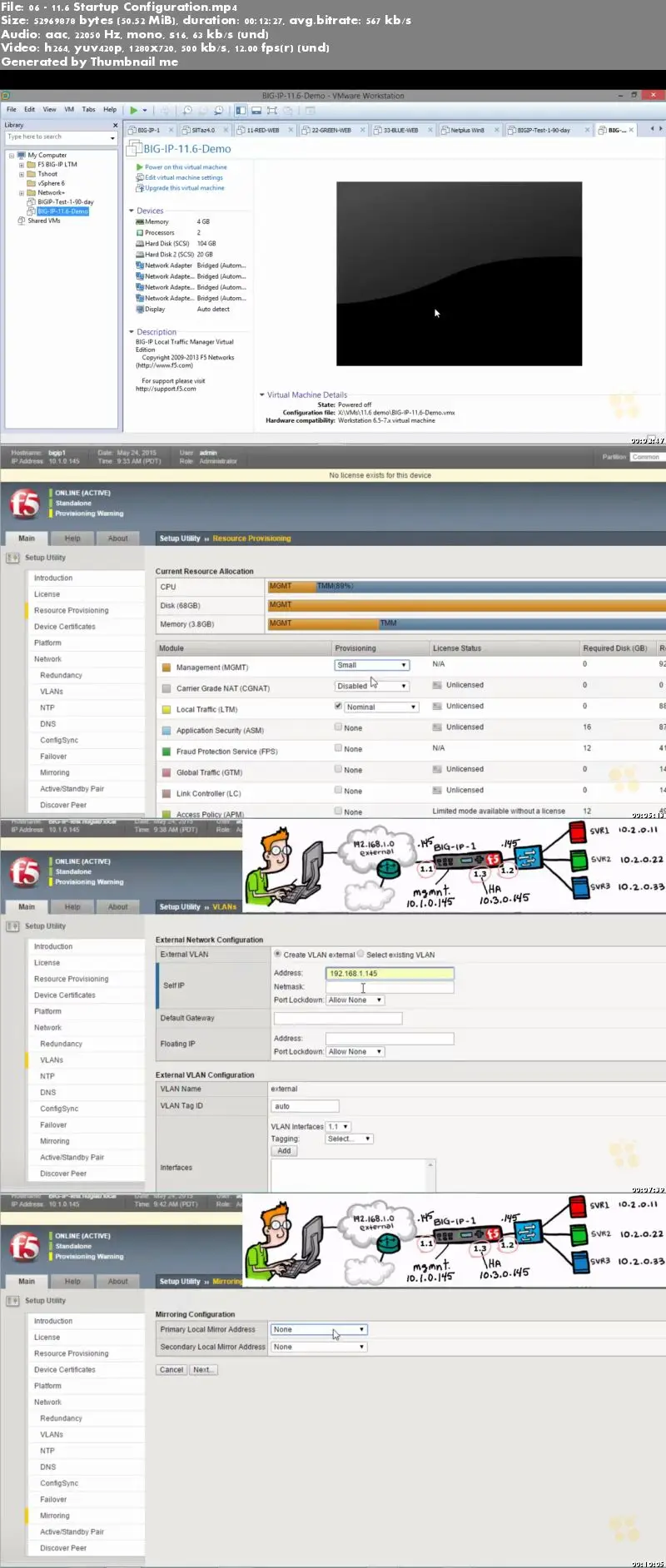This screenshot has width=666, height=1568.
Task: Open the VLAN Interfaces 1.1 dropdown
Action: coord(338,1127)
